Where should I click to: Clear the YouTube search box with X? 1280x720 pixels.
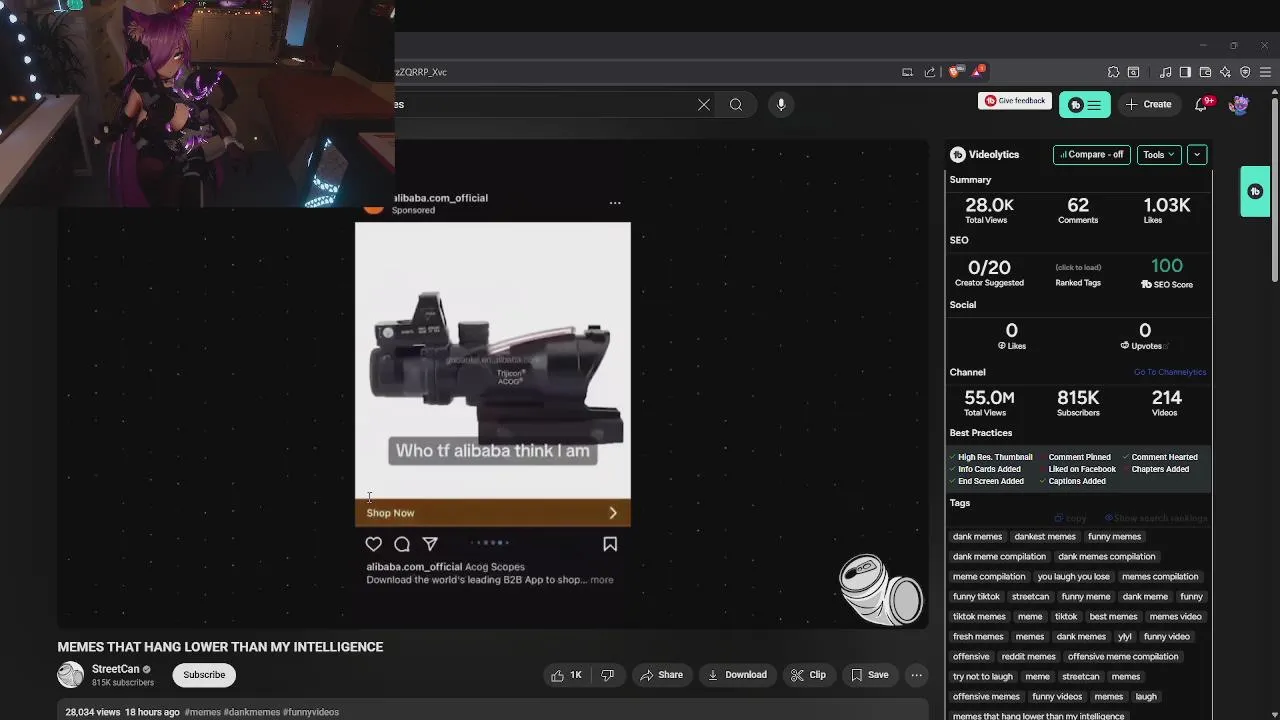[x=704, y=104]
